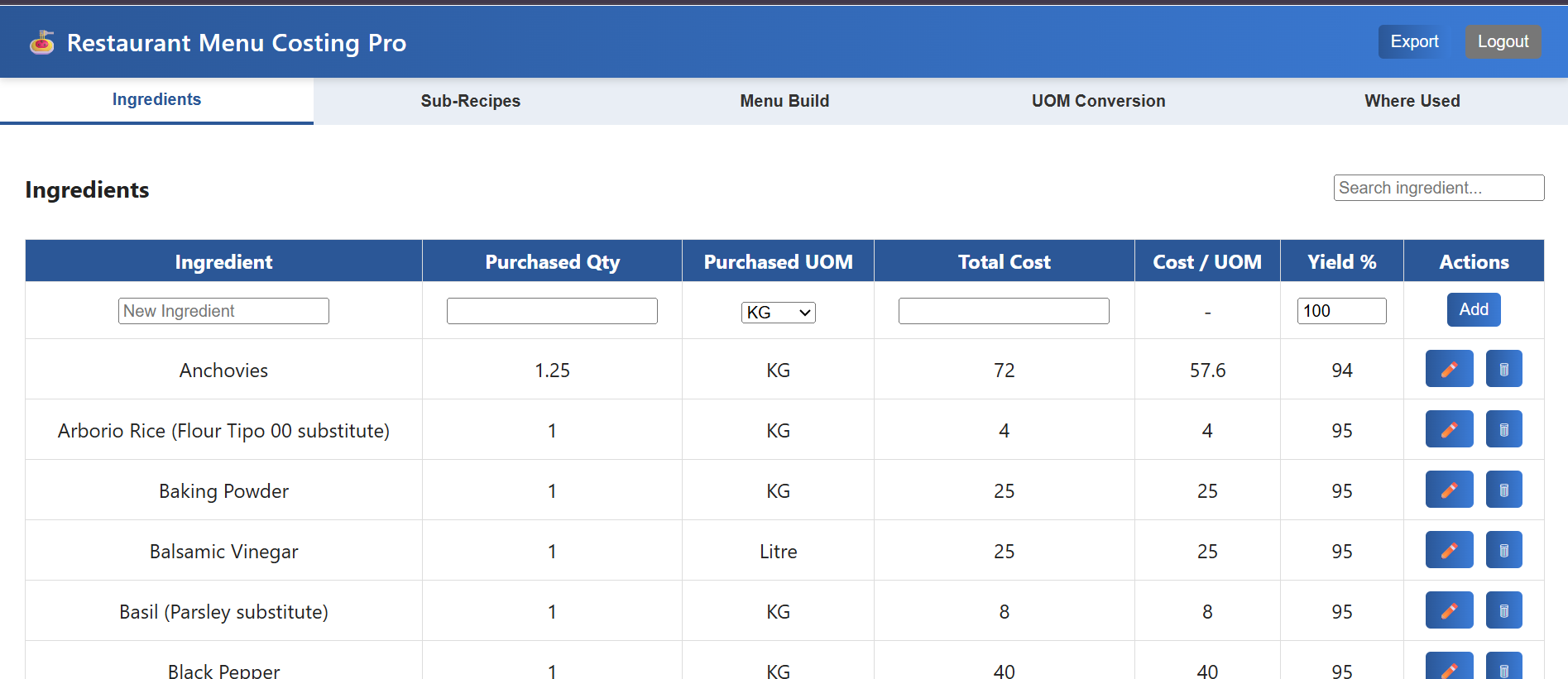Edit the Black Pepper row
This screenshot has width=1568, height=679.
tap(1449, 667)
